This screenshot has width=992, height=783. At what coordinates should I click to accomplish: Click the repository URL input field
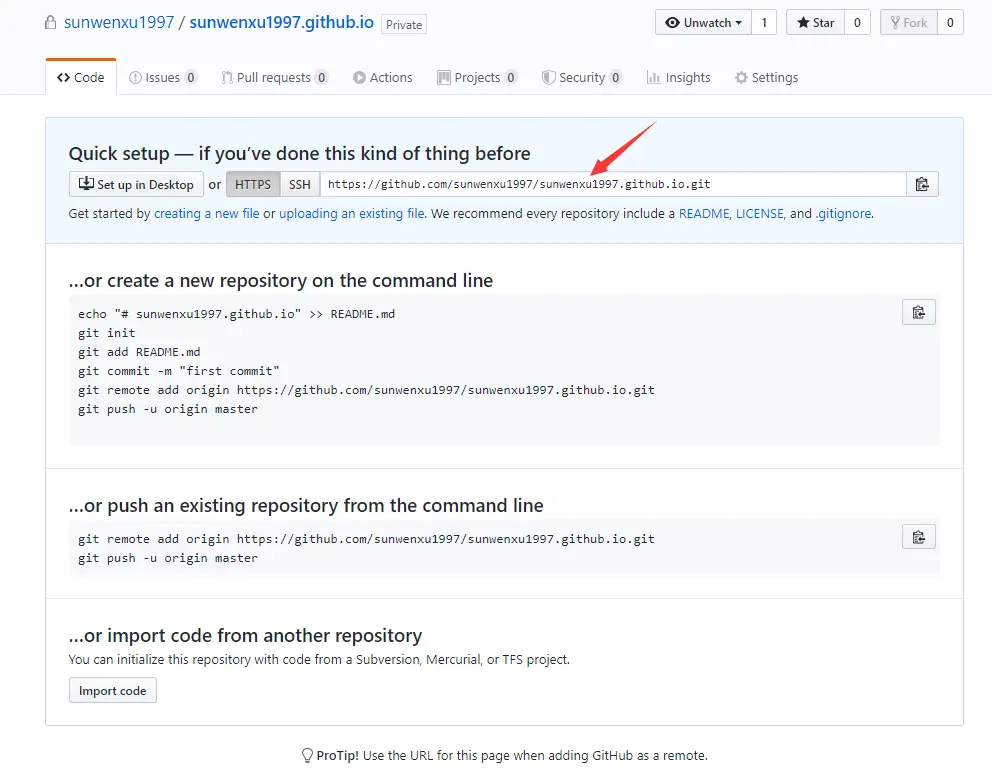point(613,184)
